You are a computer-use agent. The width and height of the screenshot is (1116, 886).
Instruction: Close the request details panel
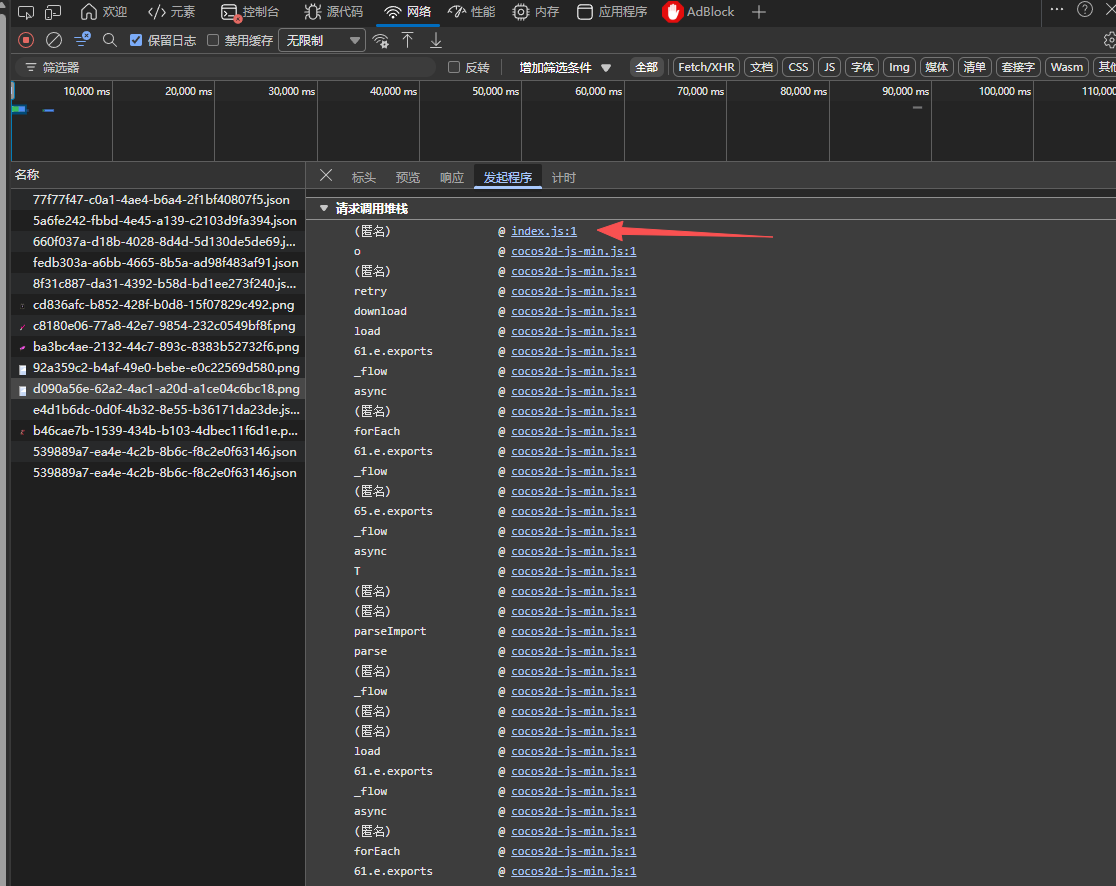[326, 176]
